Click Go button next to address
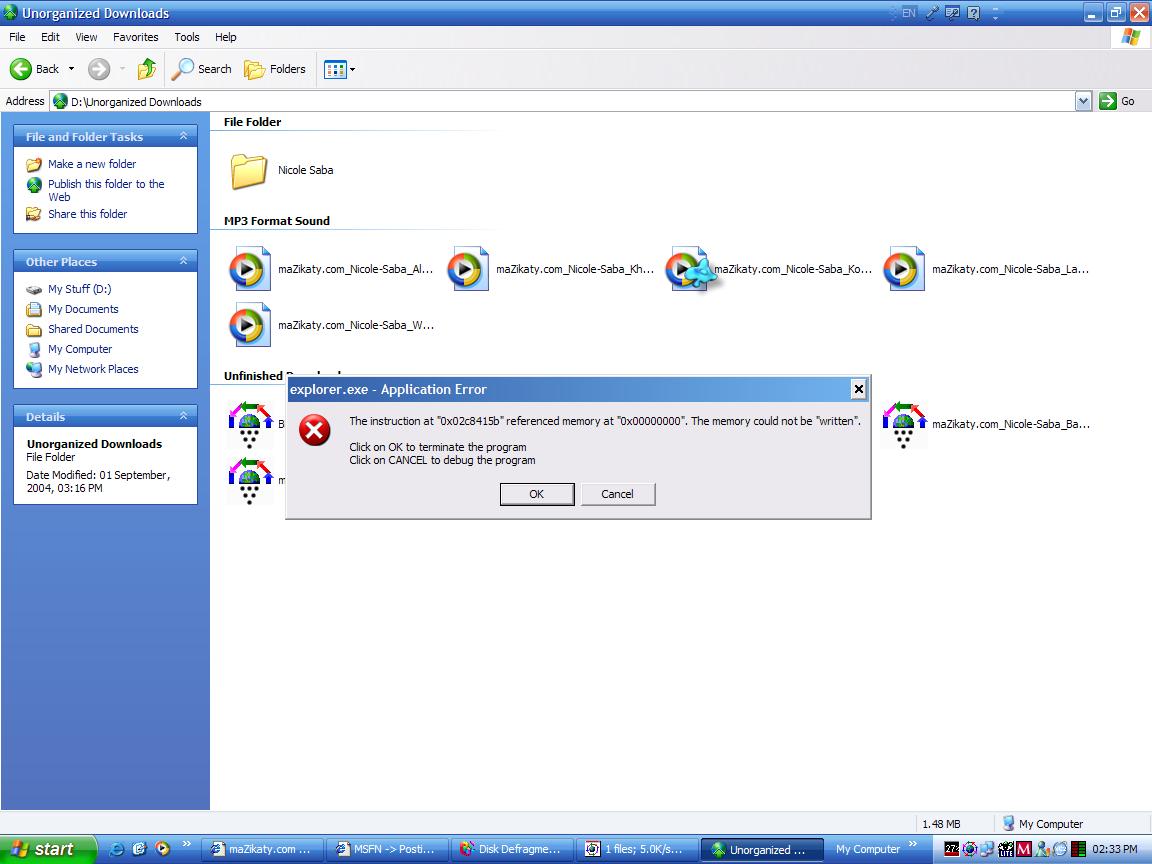 point(1117,101)
